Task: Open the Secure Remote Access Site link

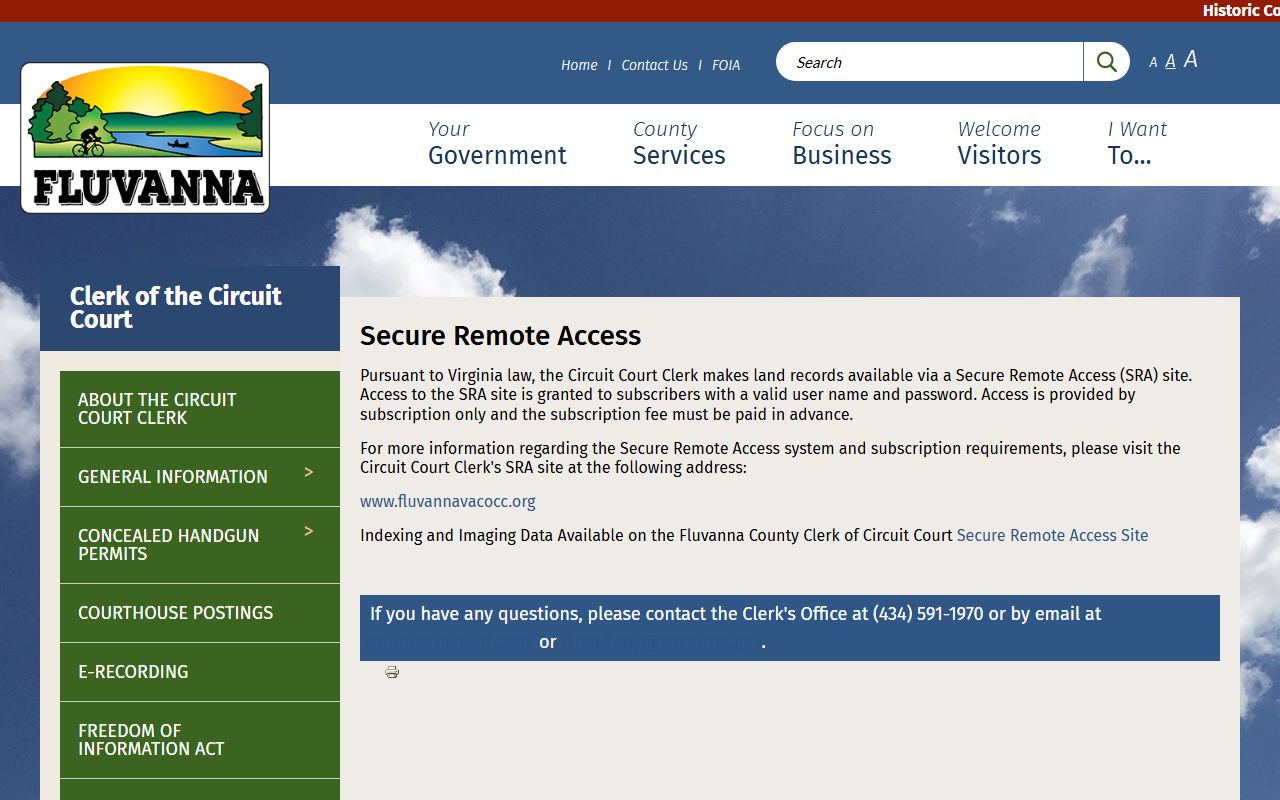Action: tap(1052, 535)
